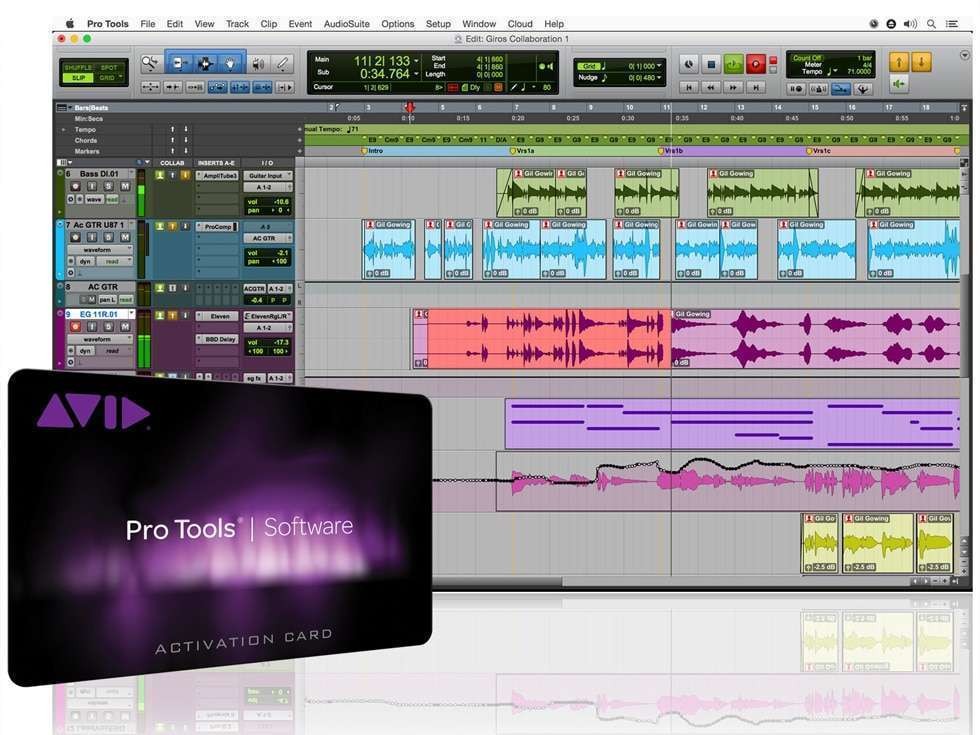Click Tab to Transients button
The height and width of the screenshot is (735, 980).
172,87
